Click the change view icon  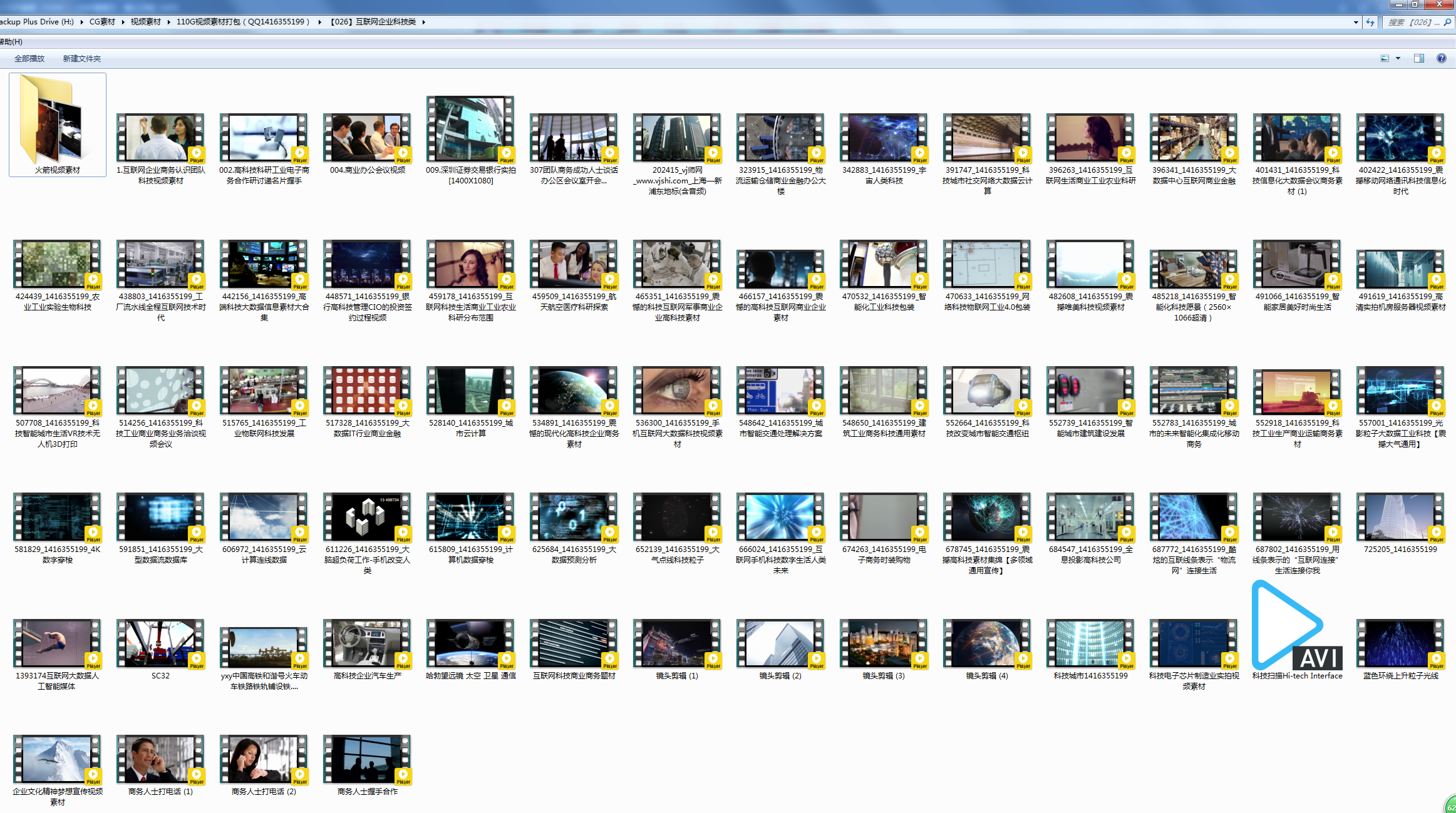(1385, 58)
